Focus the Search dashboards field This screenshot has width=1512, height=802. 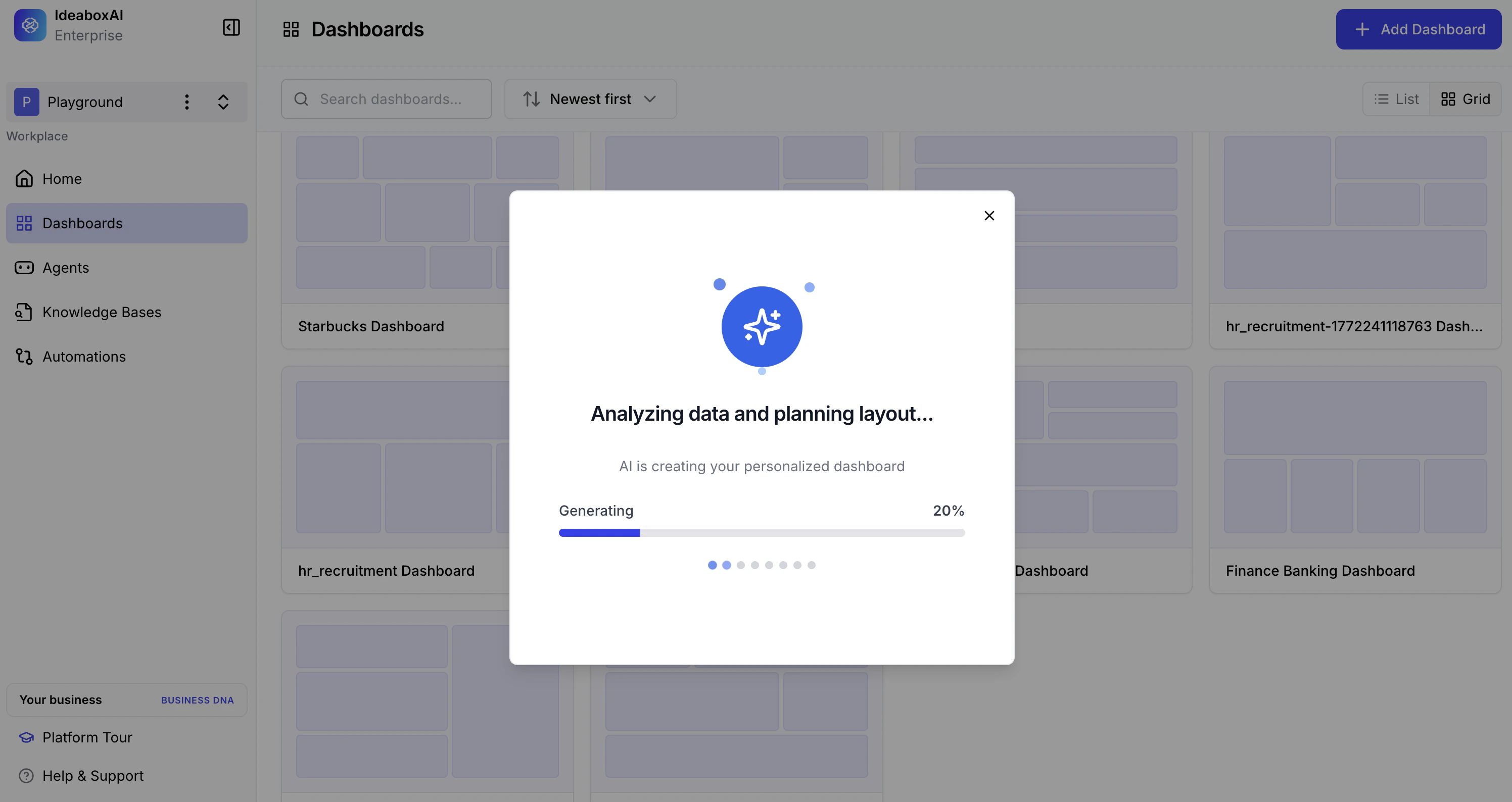[x=386, y=99]
